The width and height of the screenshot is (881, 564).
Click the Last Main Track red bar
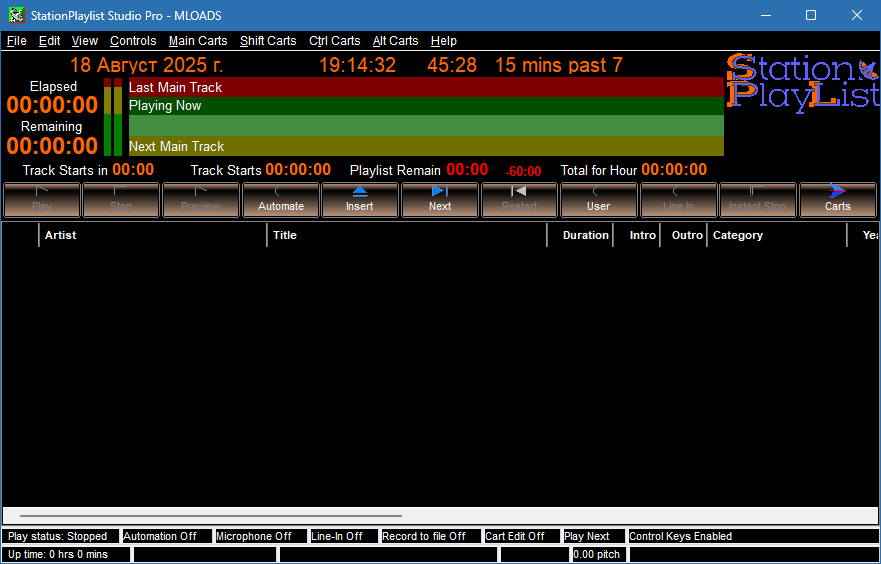pos(426,87)
